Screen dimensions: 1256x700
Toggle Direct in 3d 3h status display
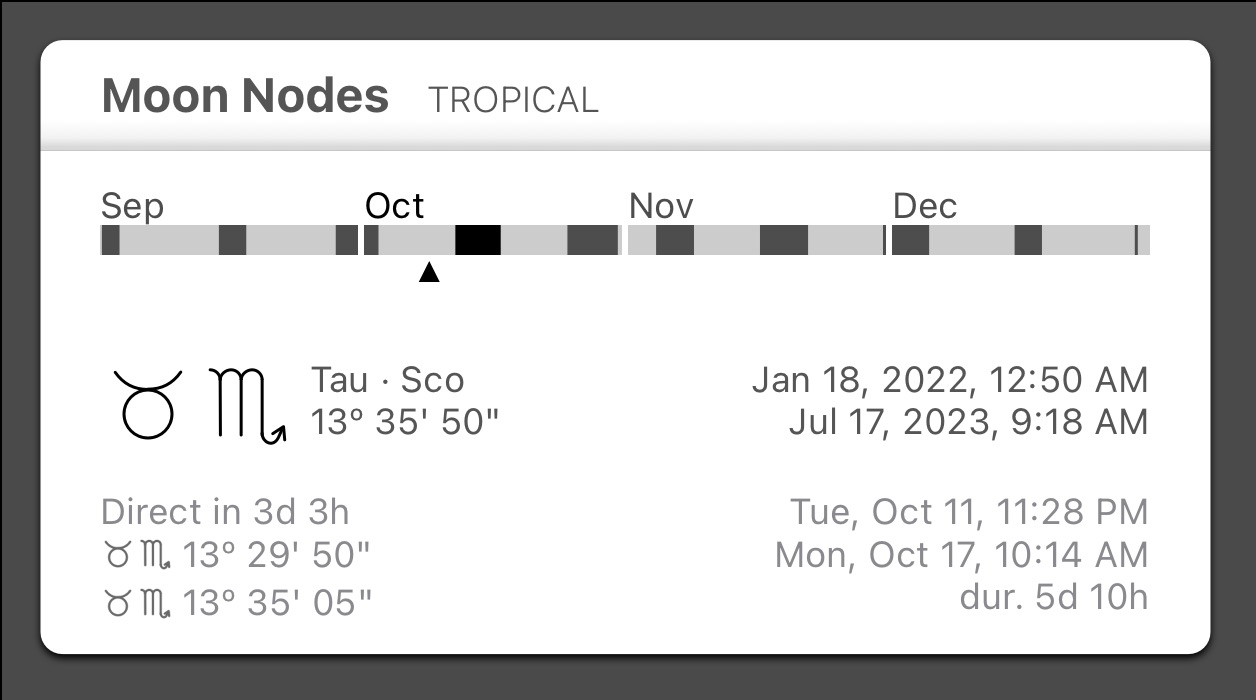(225, 511)
